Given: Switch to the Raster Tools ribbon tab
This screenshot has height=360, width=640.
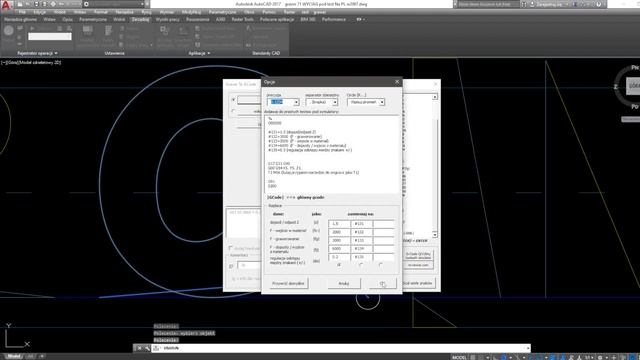Looking at the screenshot, I should 242,19.
